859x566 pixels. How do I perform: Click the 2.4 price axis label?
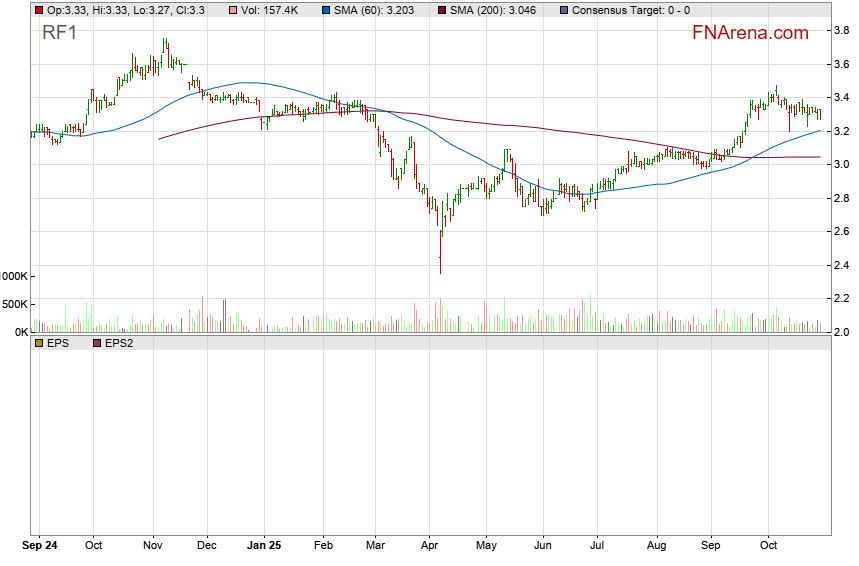[842, 265]
